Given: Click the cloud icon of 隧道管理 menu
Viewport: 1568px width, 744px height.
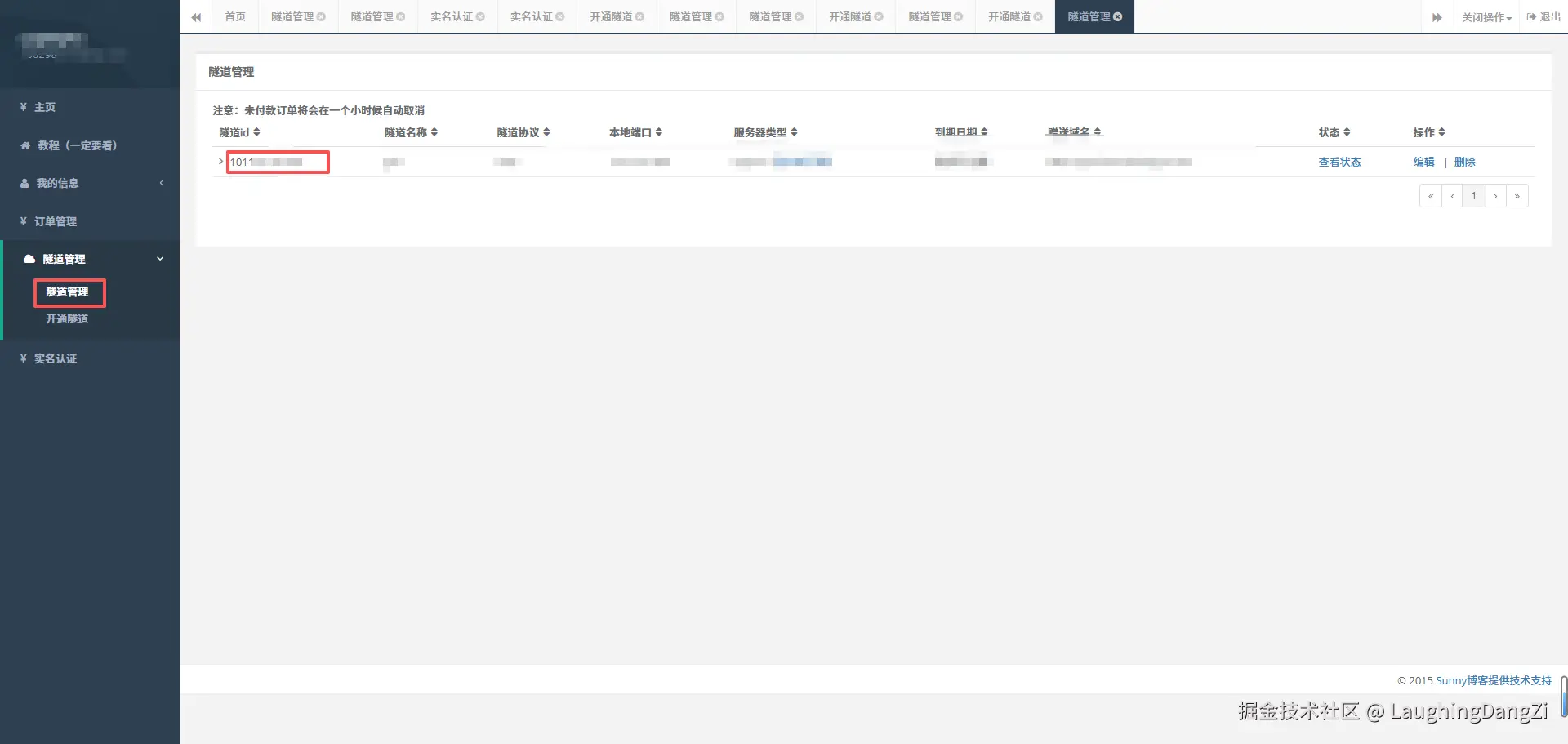Looking at the screenshot, I should click(29, 259).
